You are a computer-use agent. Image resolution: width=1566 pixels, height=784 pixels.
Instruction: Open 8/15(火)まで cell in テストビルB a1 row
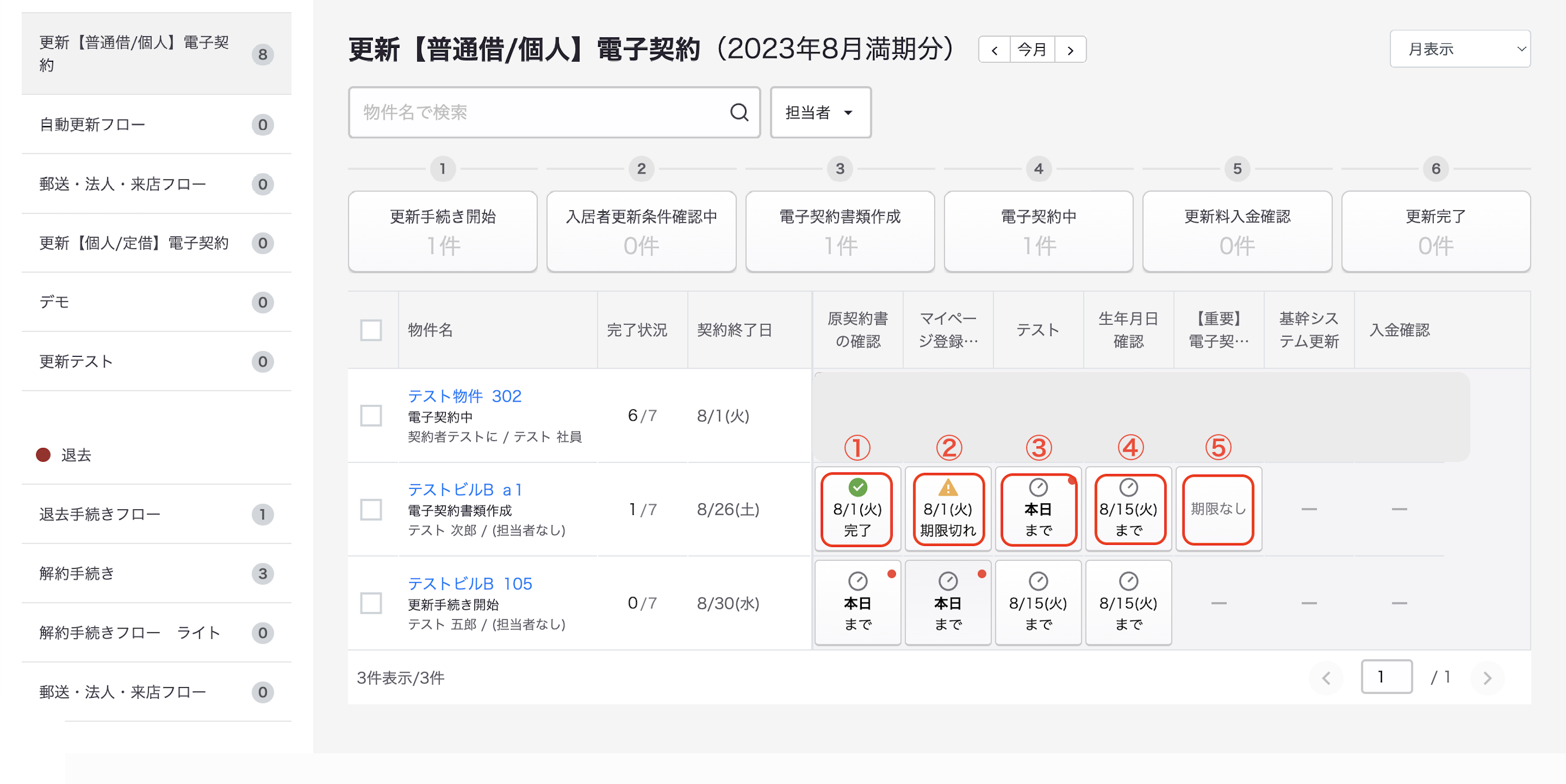[1128, 509]
